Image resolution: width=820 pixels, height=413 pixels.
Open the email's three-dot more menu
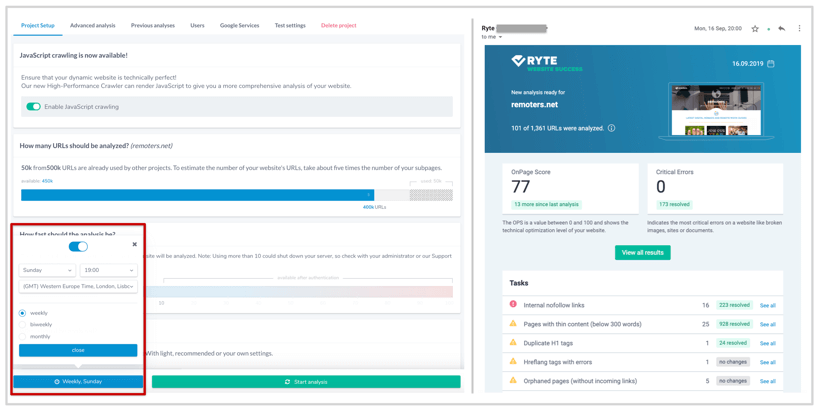click(799, 28)
